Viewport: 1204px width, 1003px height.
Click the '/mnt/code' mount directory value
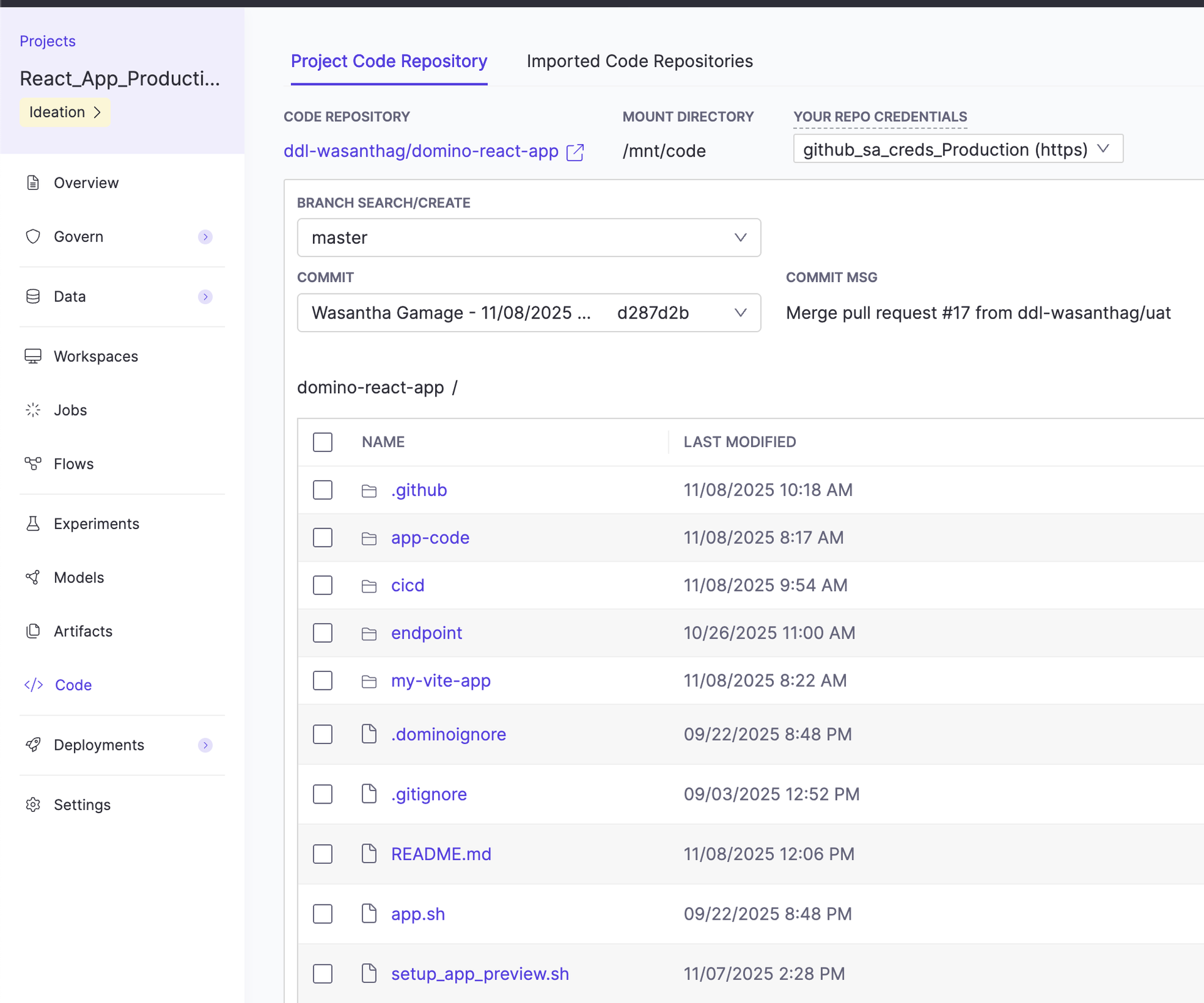pos(664,151)
